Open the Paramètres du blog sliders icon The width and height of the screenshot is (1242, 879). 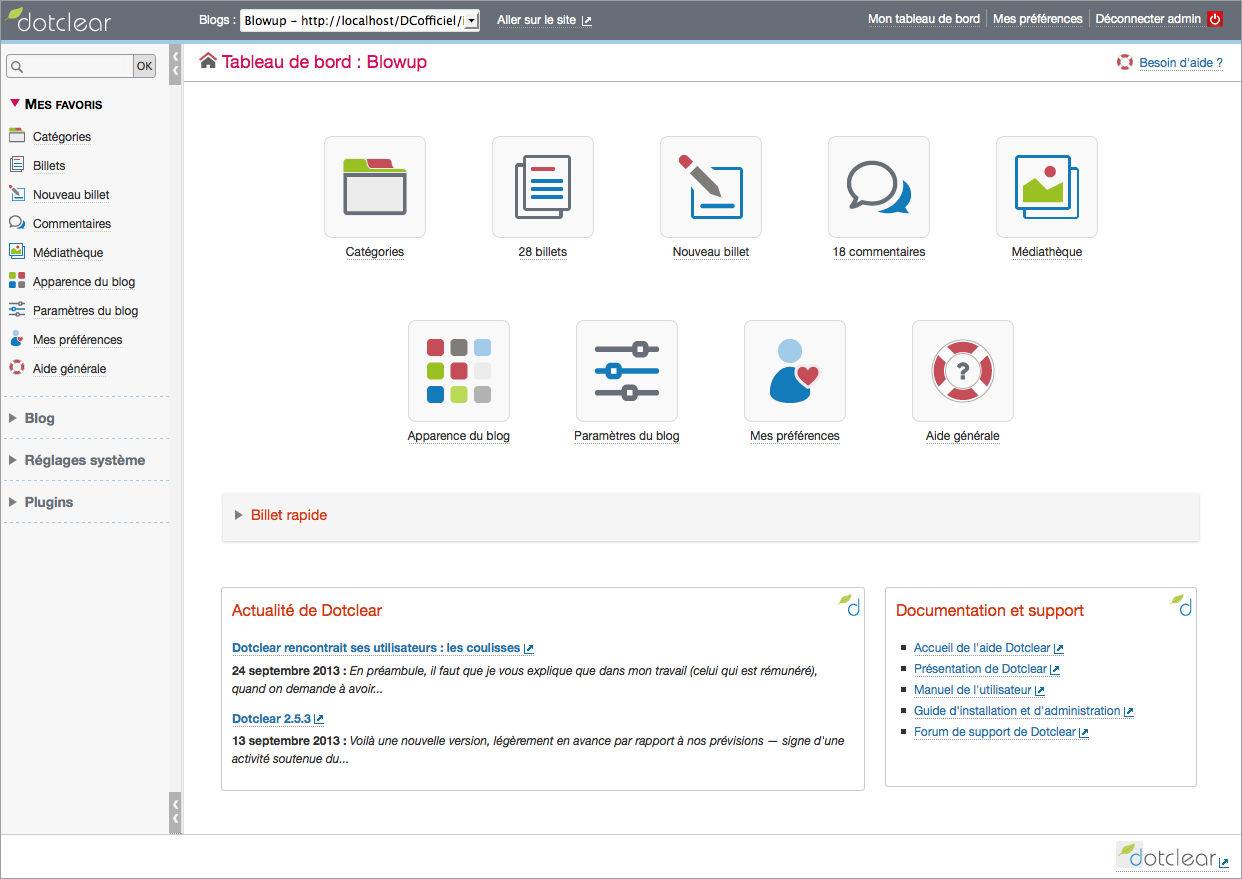[x=627, y=371]
